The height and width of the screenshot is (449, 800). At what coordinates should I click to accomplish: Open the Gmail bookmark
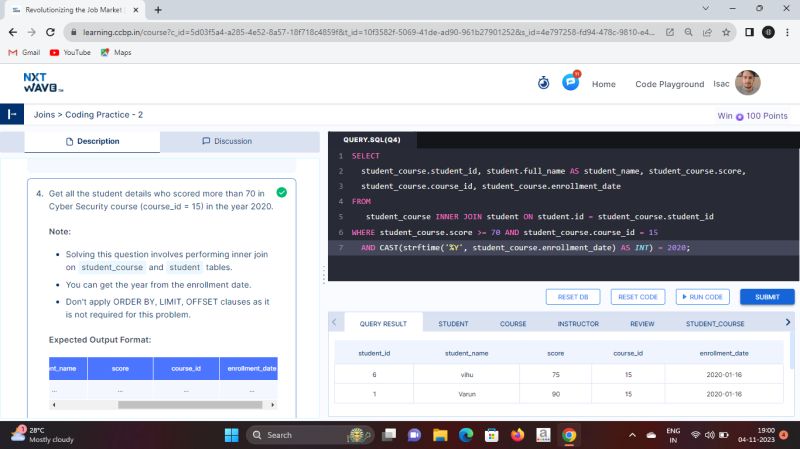coord(24,52)
